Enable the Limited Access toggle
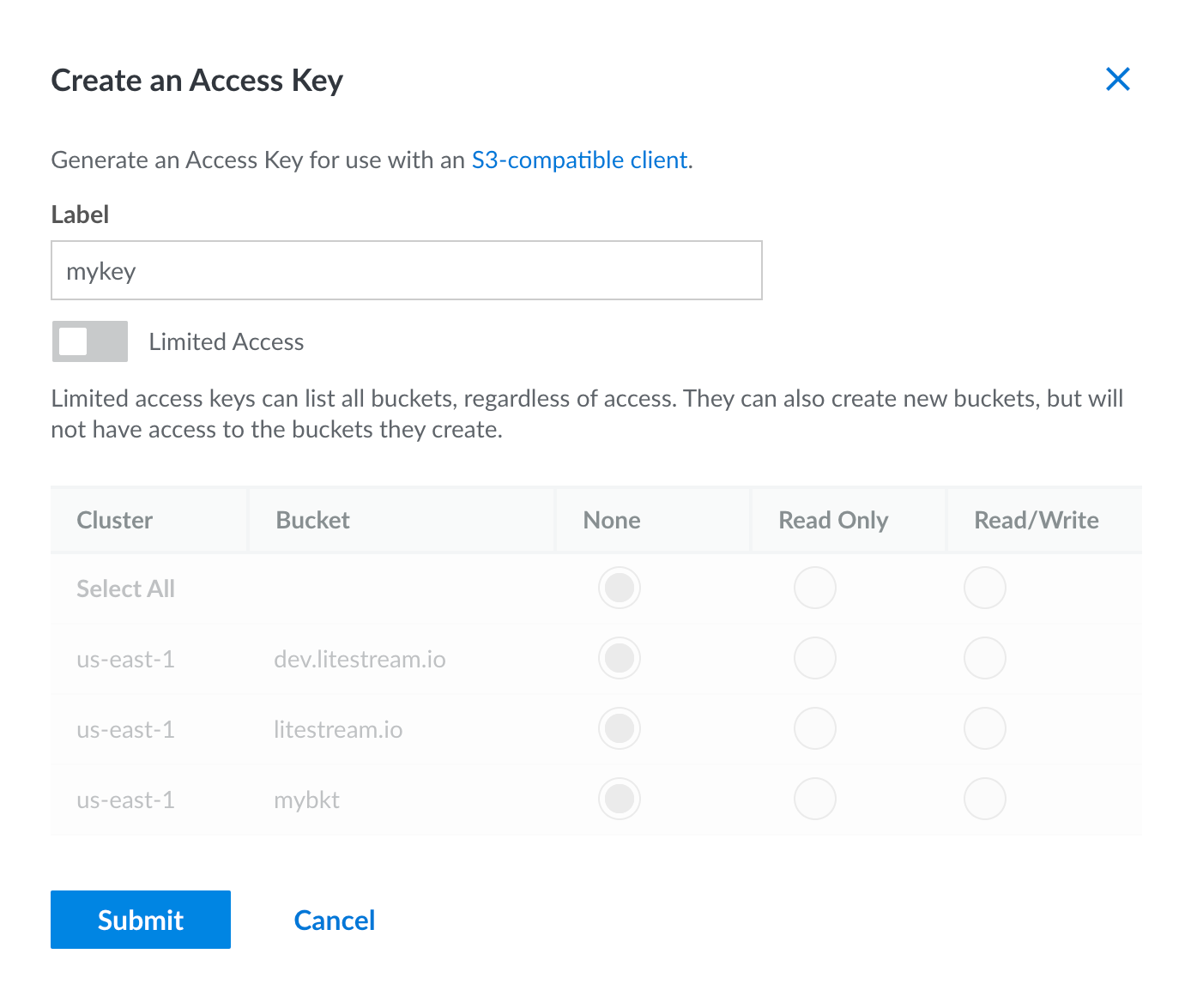Screen dimensions: 1197x1008 [x=89, y=341]
